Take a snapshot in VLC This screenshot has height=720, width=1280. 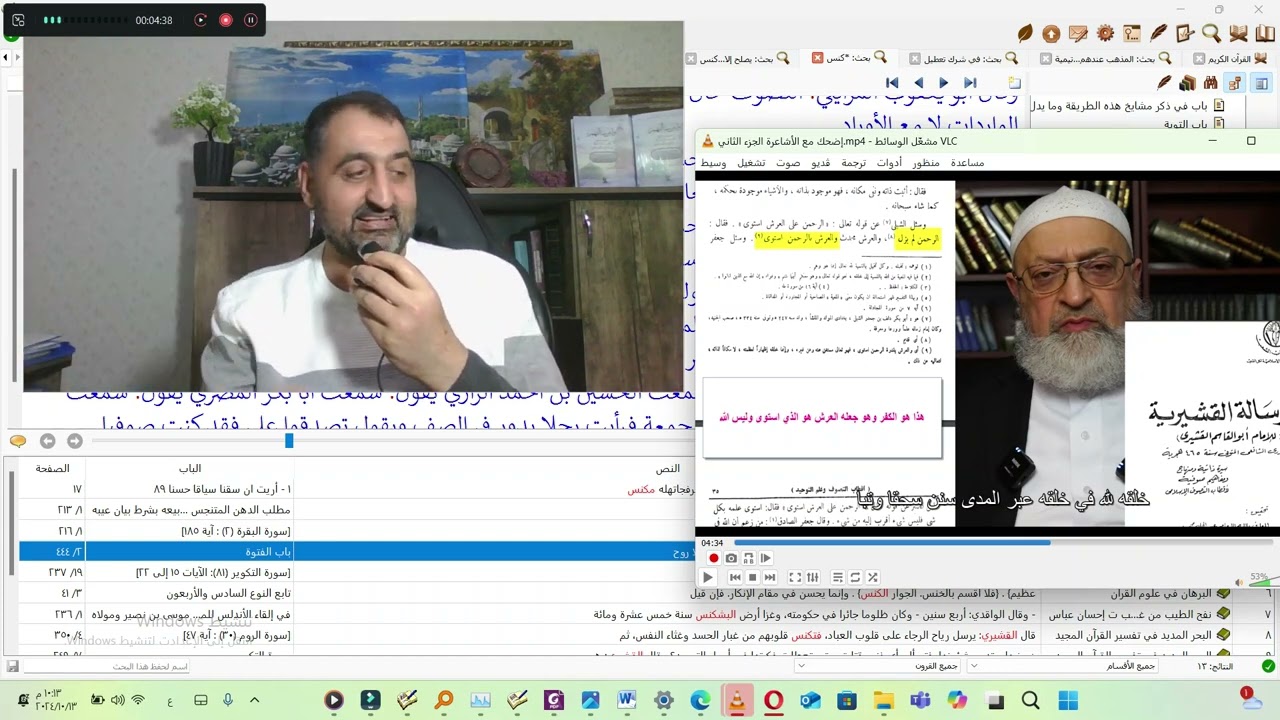(731, 558)
